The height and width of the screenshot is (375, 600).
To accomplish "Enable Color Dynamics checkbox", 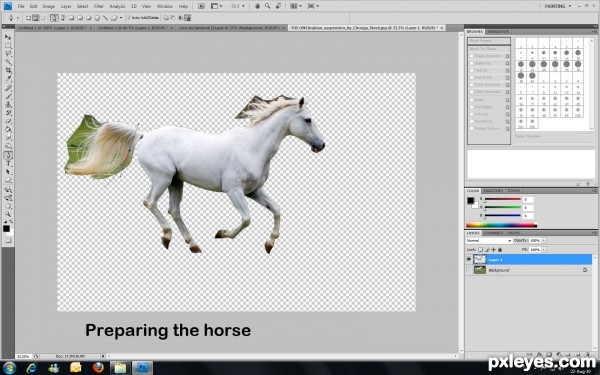I will click(x=471, y=85).
